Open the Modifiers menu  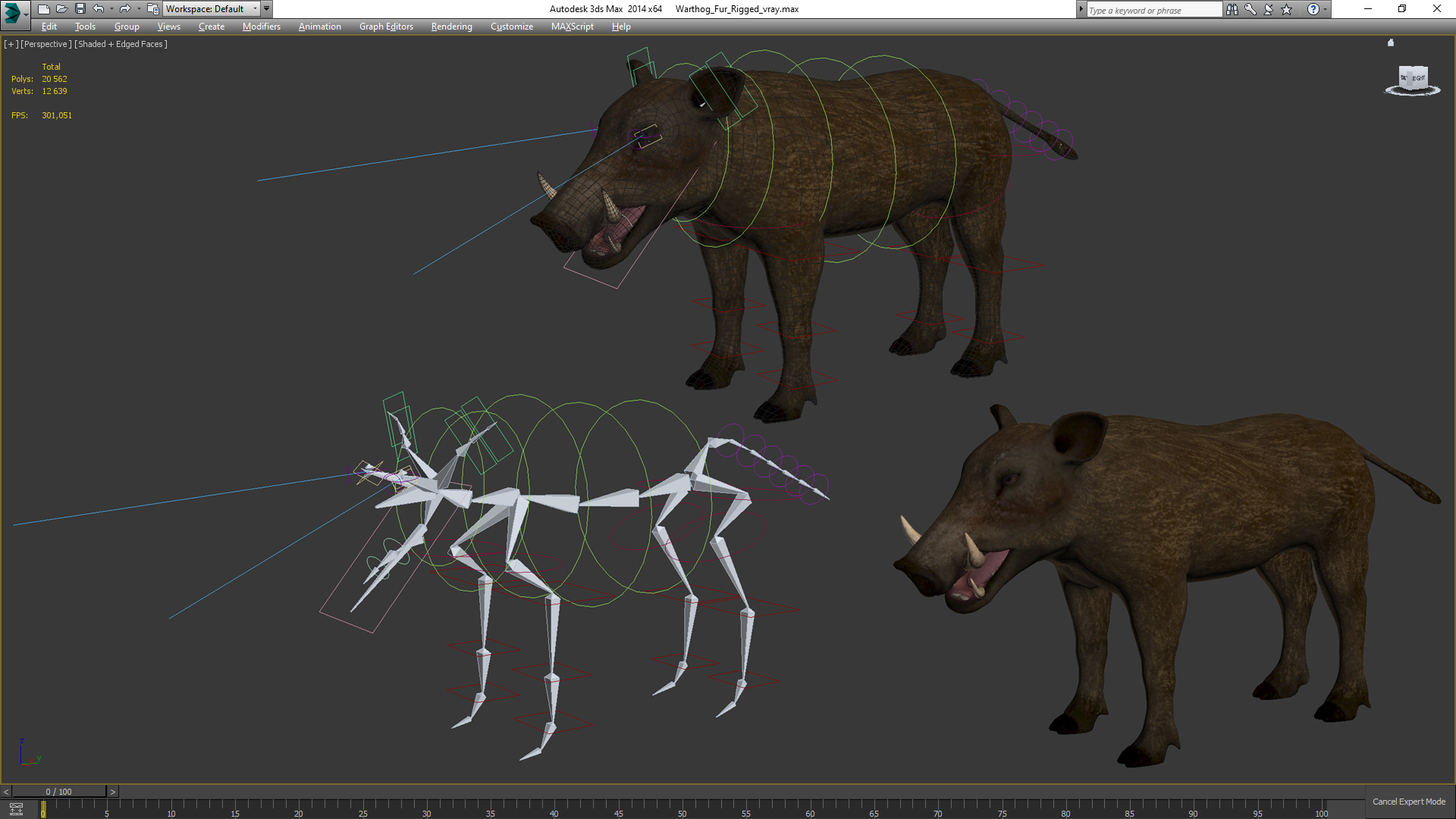[261, 27]
